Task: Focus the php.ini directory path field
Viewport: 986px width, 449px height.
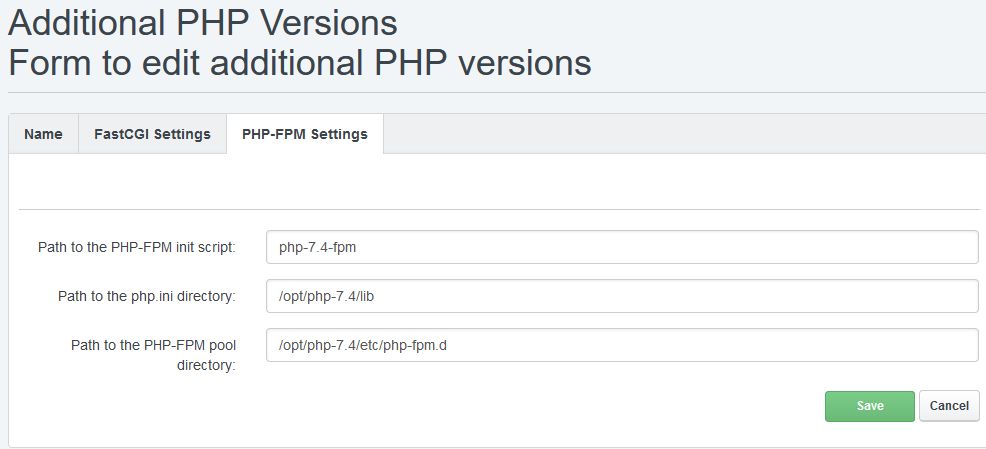Action: click(x=622, y=296)
